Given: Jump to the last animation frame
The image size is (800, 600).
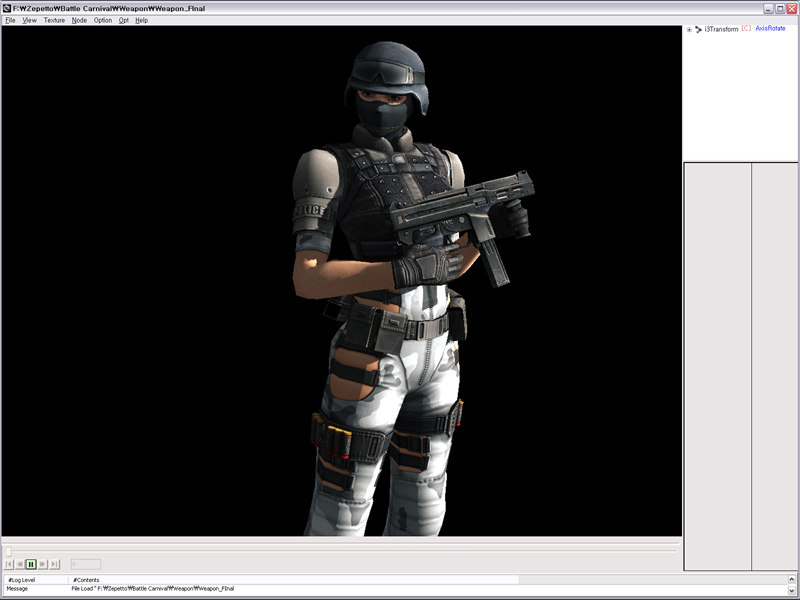Looking at the screenshot, I should (x=54, y=564).
